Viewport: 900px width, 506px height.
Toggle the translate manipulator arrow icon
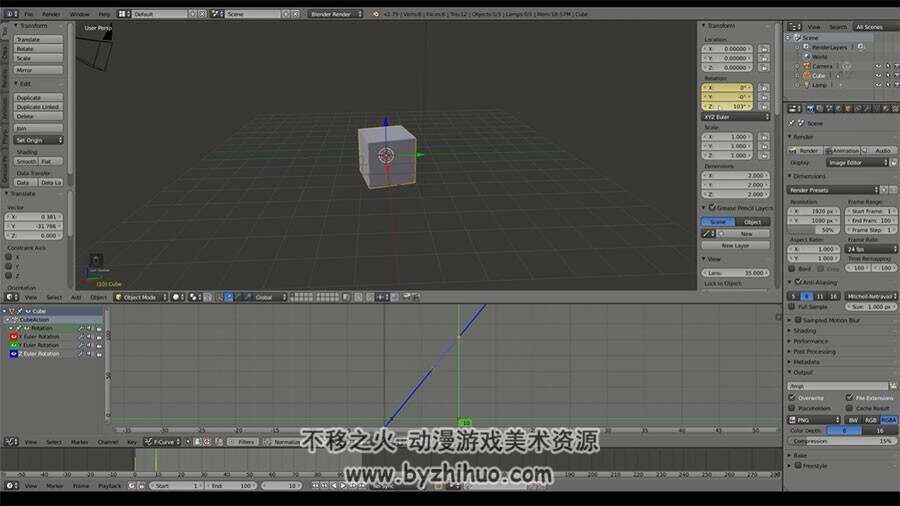[228, 297]
